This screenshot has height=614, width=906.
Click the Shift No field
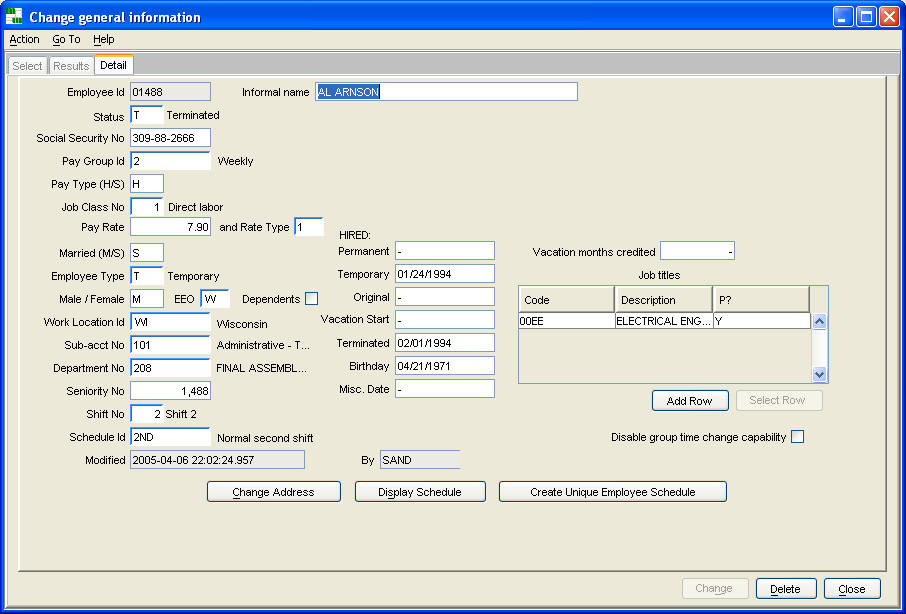point(147,414)
